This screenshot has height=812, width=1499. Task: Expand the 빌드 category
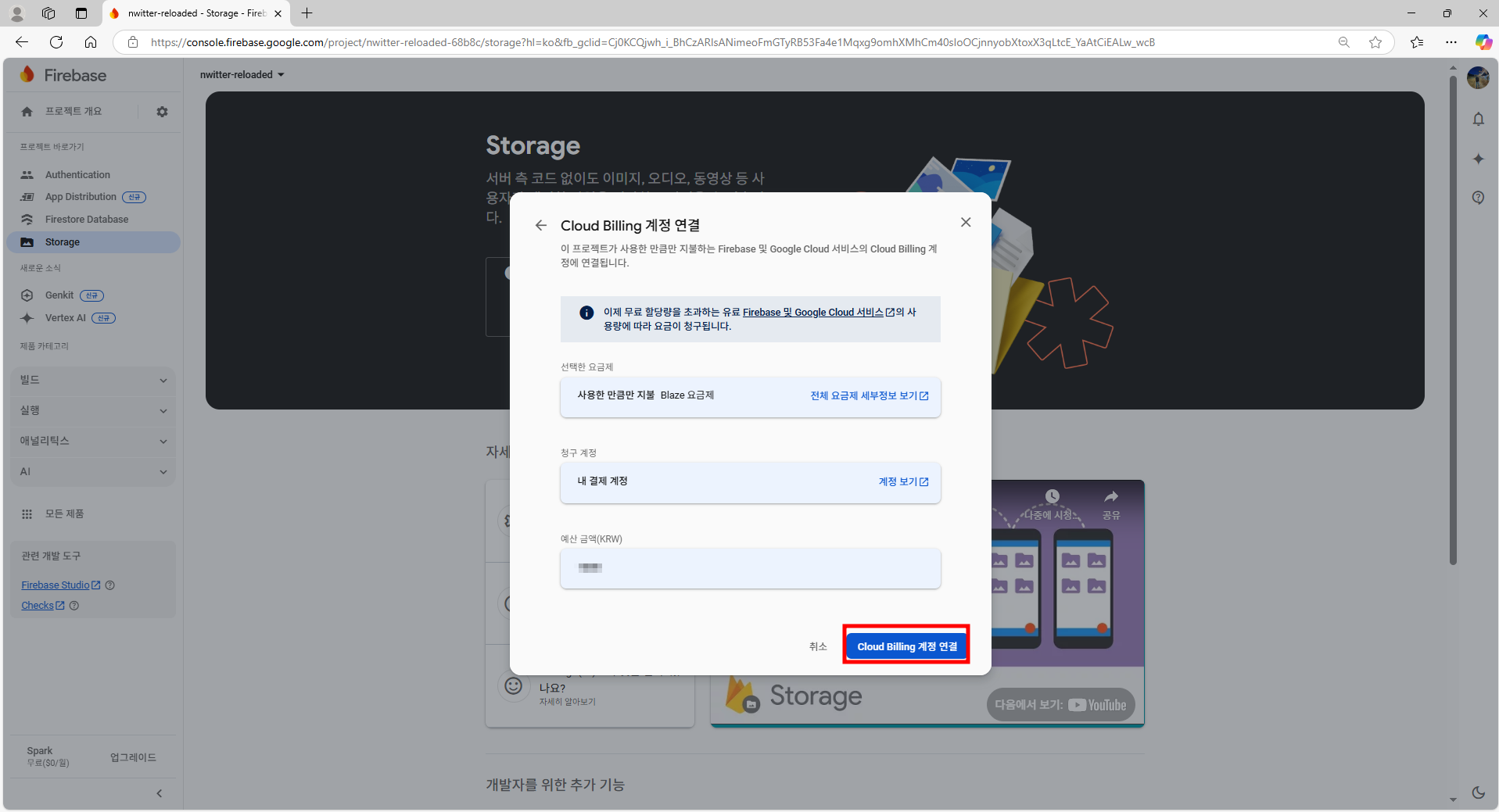pos(93,380)
